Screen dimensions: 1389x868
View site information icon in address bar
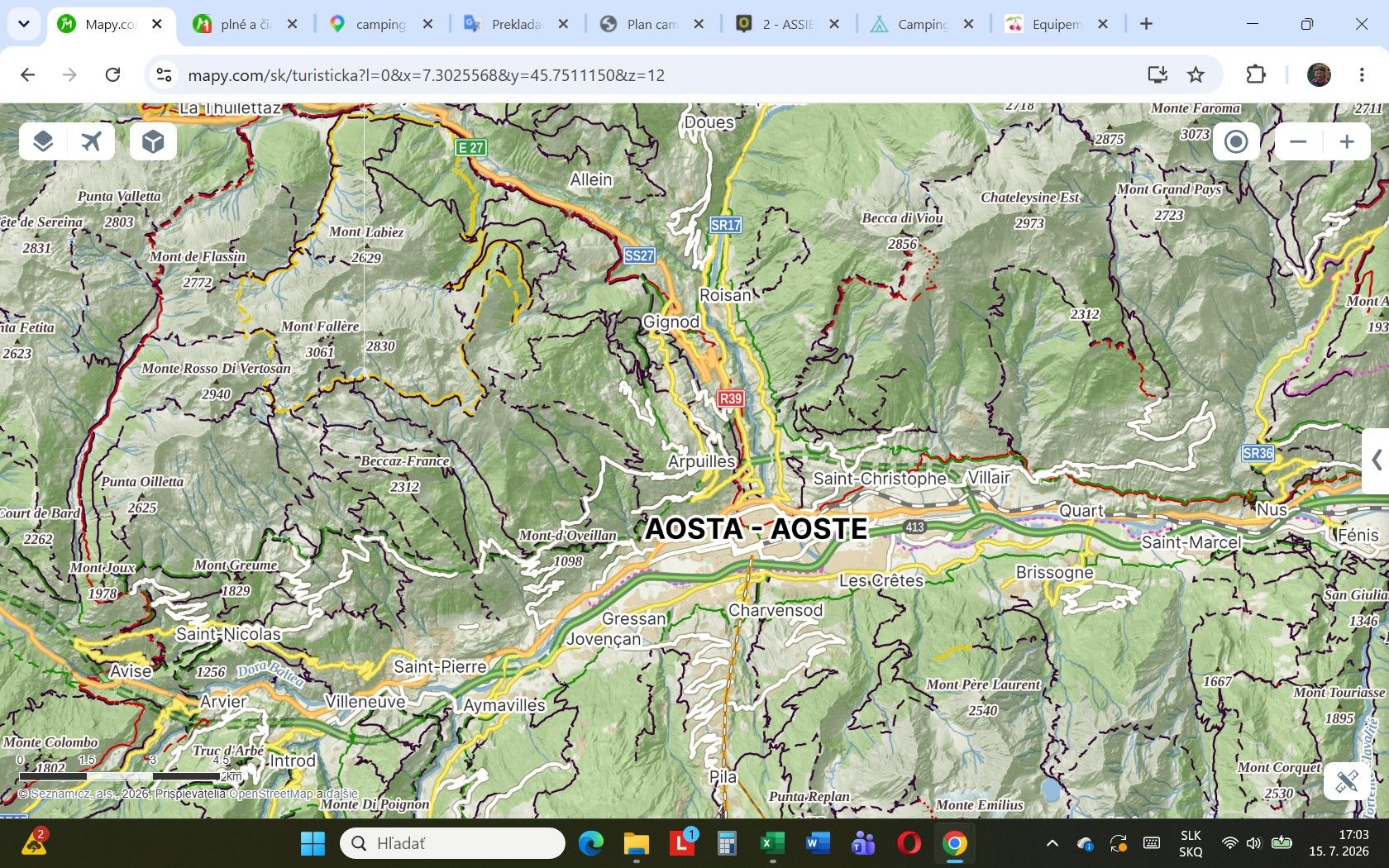click(x=164, y=75)
